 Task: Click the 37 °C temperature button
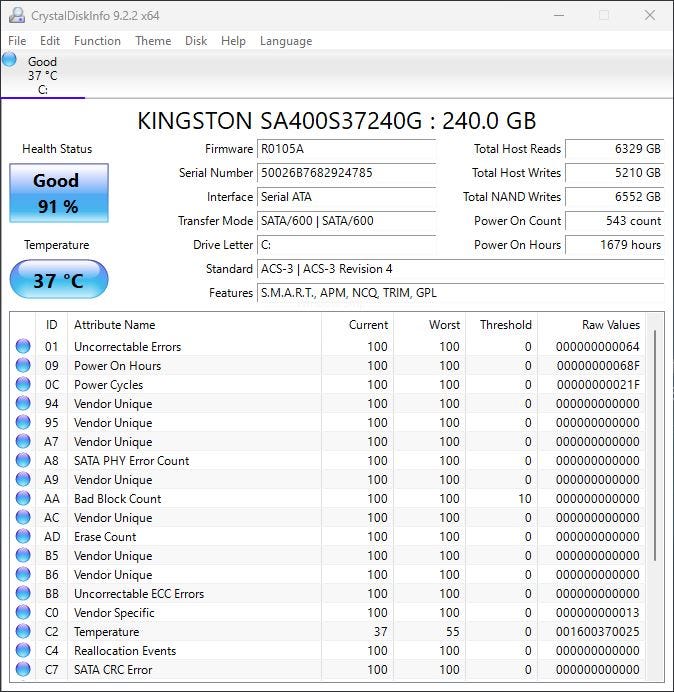point(59,279)
